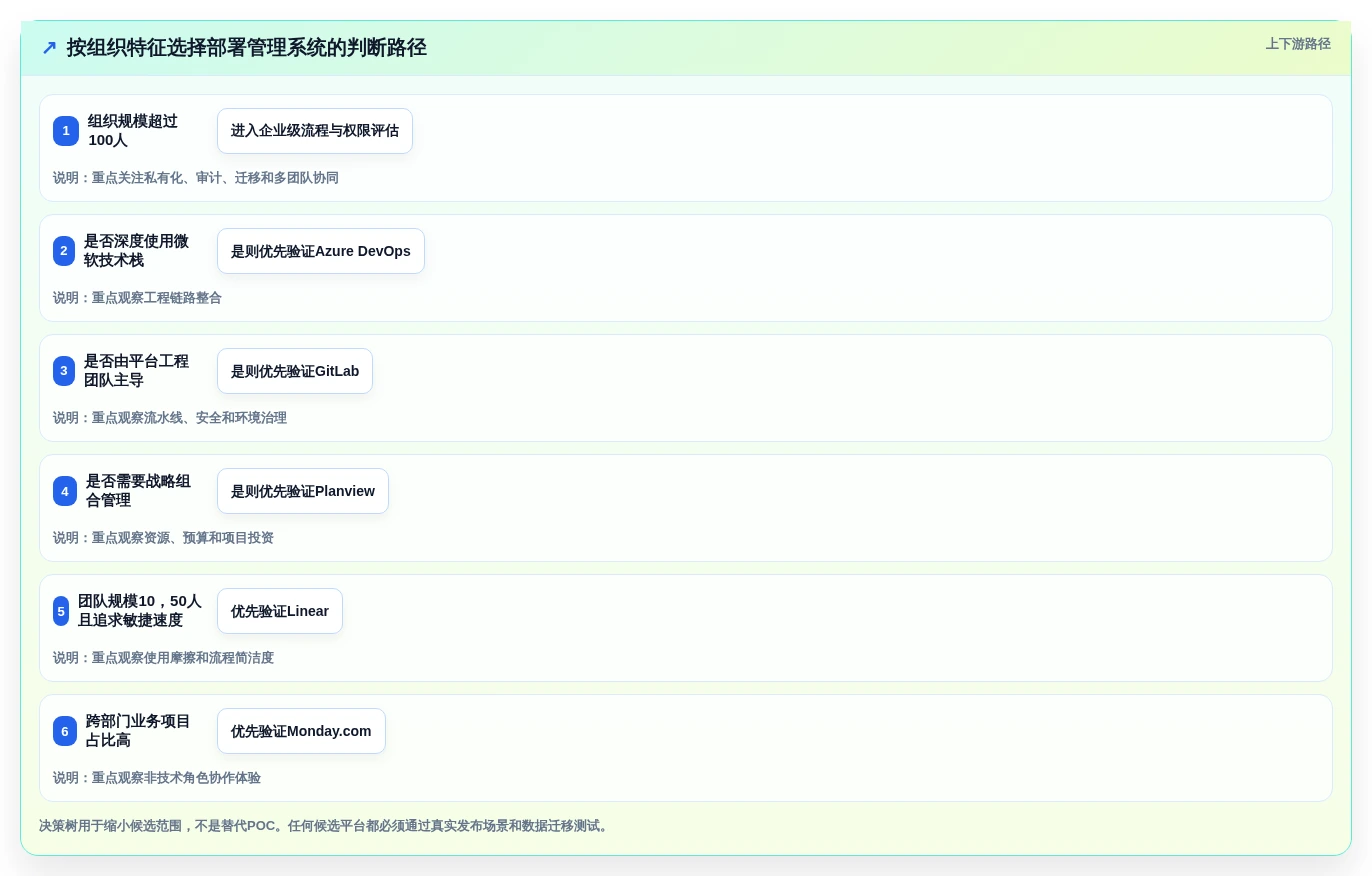Click the 是则优先验证Azure DevOps box

click(x=321, y=251)
